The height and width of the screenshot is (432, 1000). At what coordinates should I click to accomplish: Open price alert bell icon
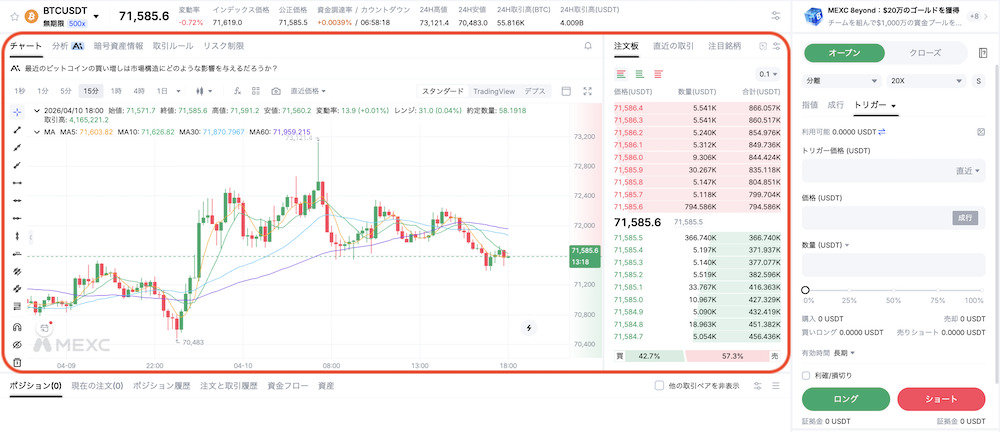(x=588, y=46)
